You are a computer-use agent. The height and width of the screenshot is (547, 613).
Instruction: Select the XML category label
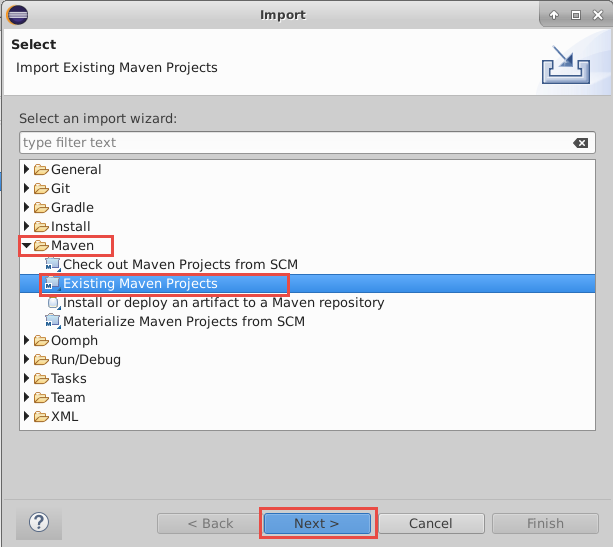tap(65, 416)
